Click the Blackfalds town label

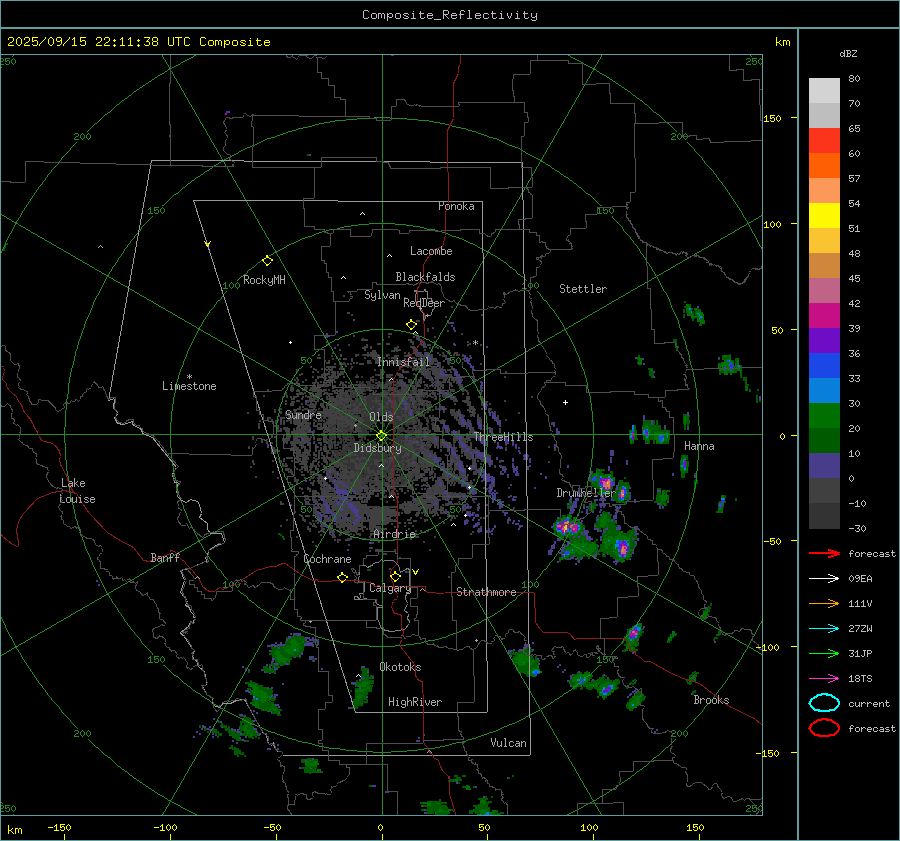coord(425,277)
